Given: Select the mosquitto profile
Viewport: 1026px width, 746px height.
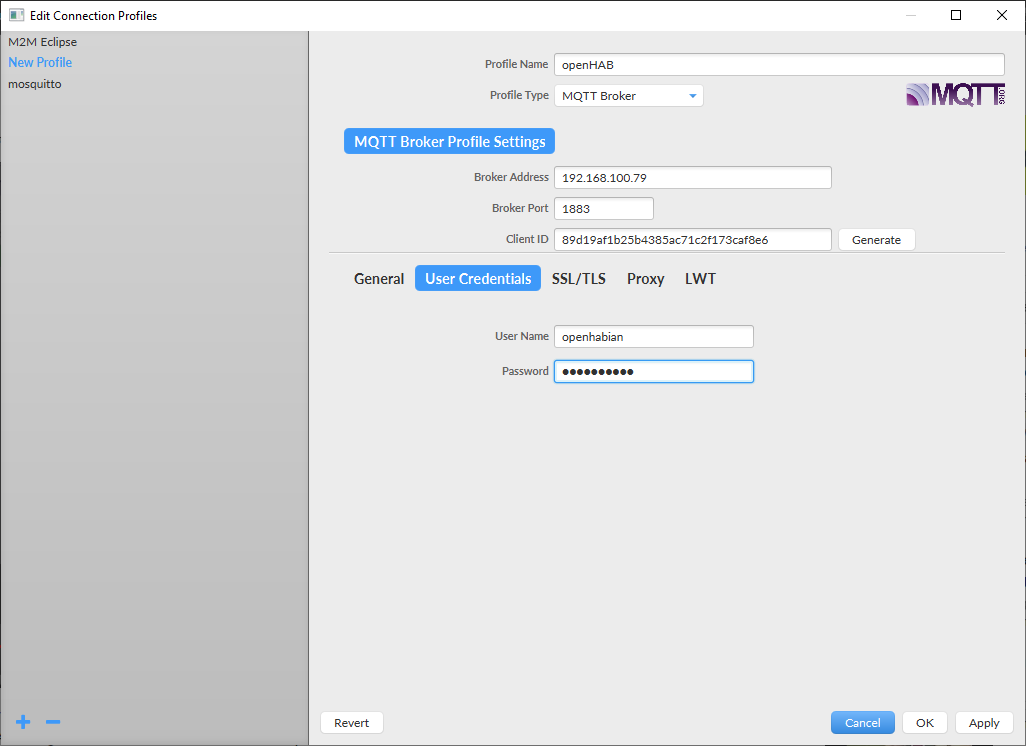Looking at the screenshot, I should tap(34, 83).
